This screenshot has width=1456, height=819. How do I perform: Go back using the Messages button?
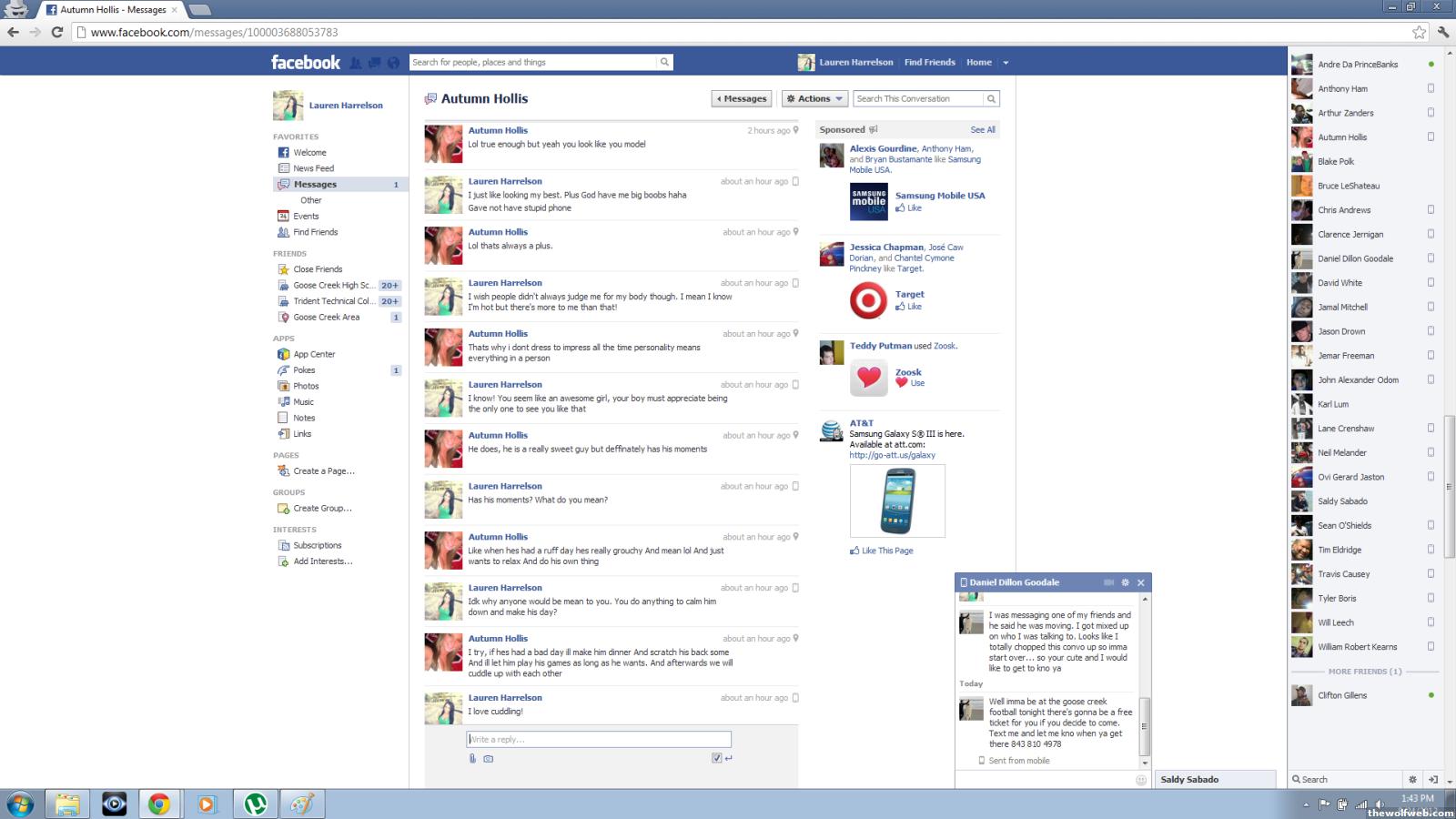pyautogui.click(x=742, y=98)
